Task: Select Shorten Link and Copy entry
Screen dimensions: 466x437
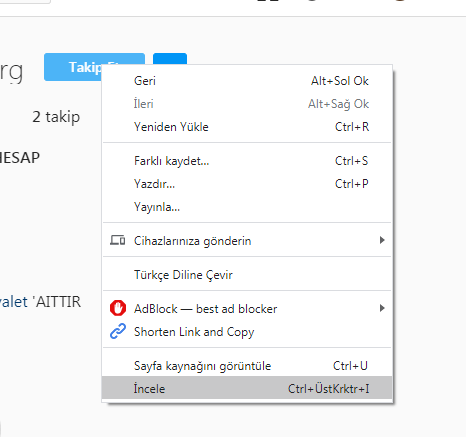Action: (x=247, y=332)
